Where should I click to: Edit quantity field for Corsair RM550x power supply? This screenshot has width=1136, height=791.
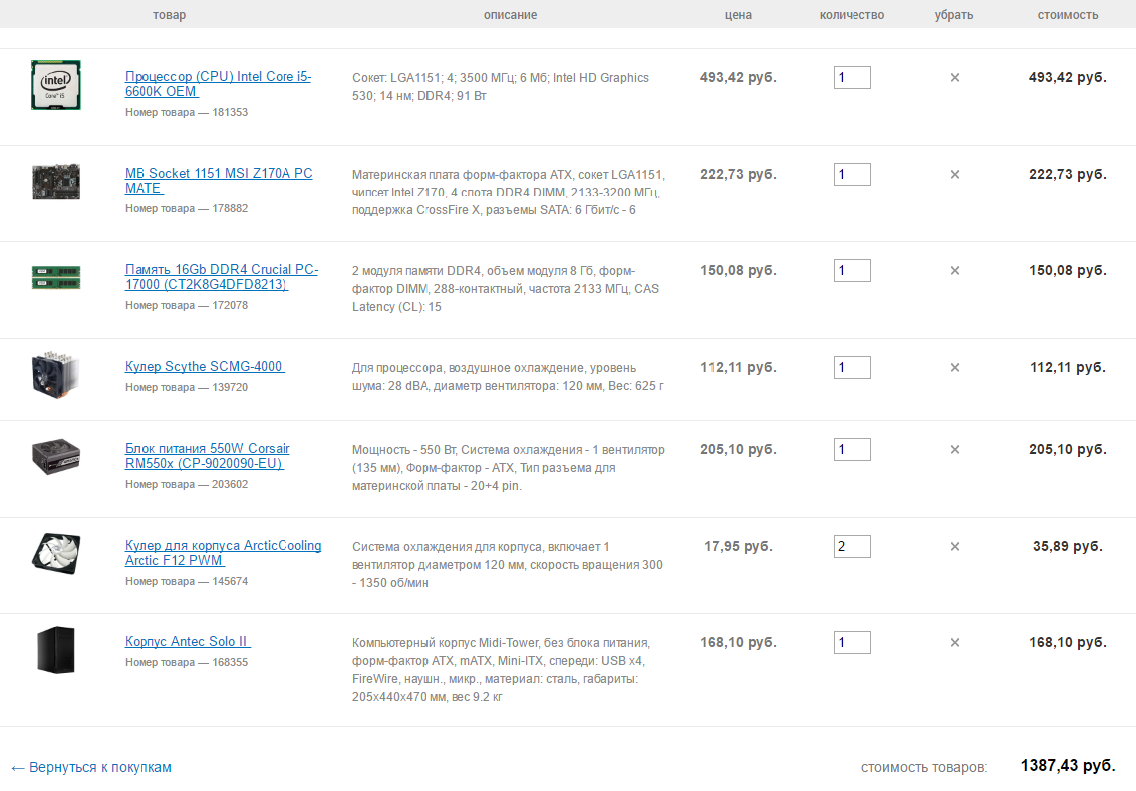tap(852, 449)
